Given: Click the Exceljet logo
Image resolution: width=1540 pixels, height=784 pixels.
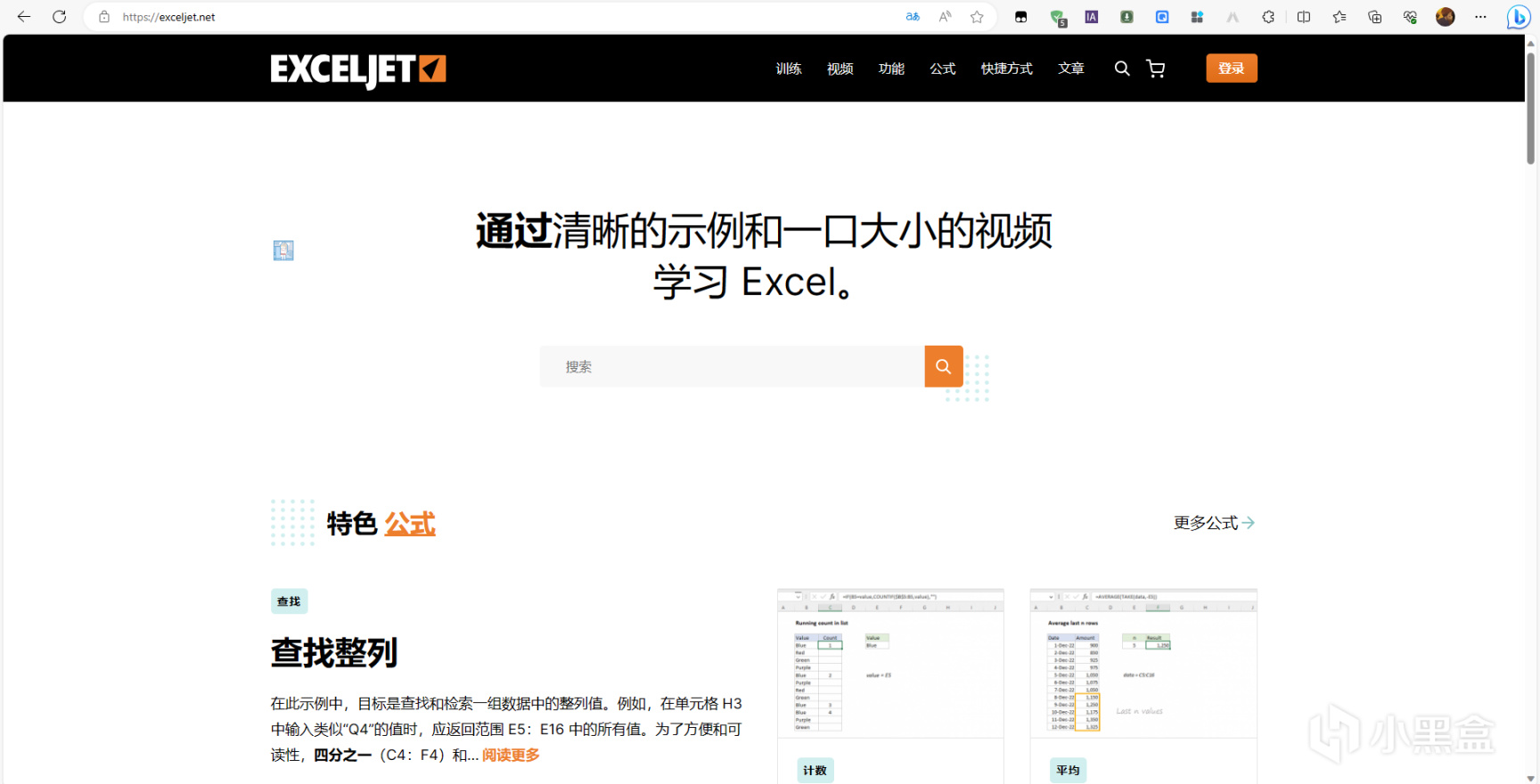Looking at the screenshot, I should pyautogui.click(x=358, y=69).
